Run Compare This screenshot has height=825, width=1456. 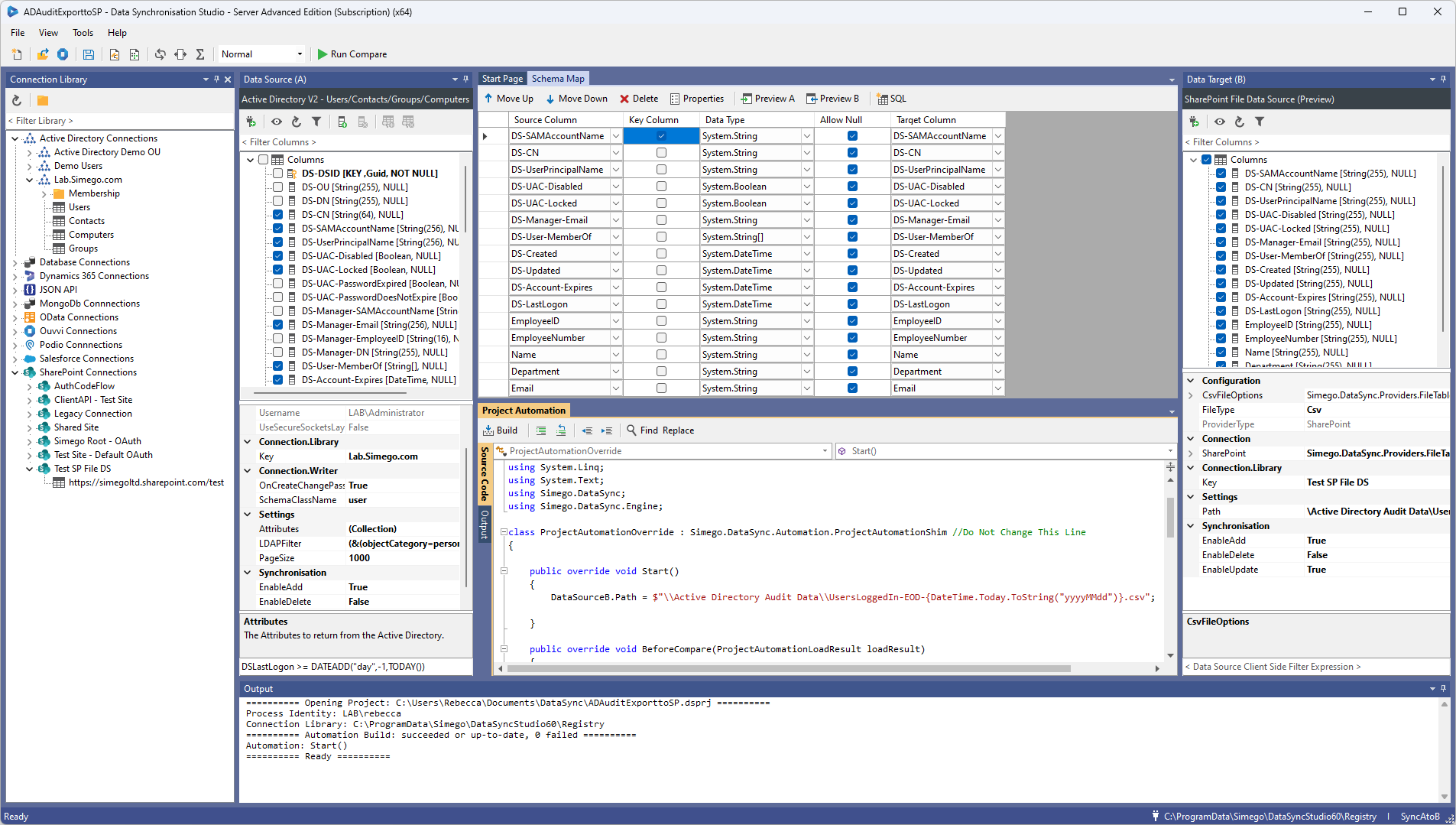(352, 54)
